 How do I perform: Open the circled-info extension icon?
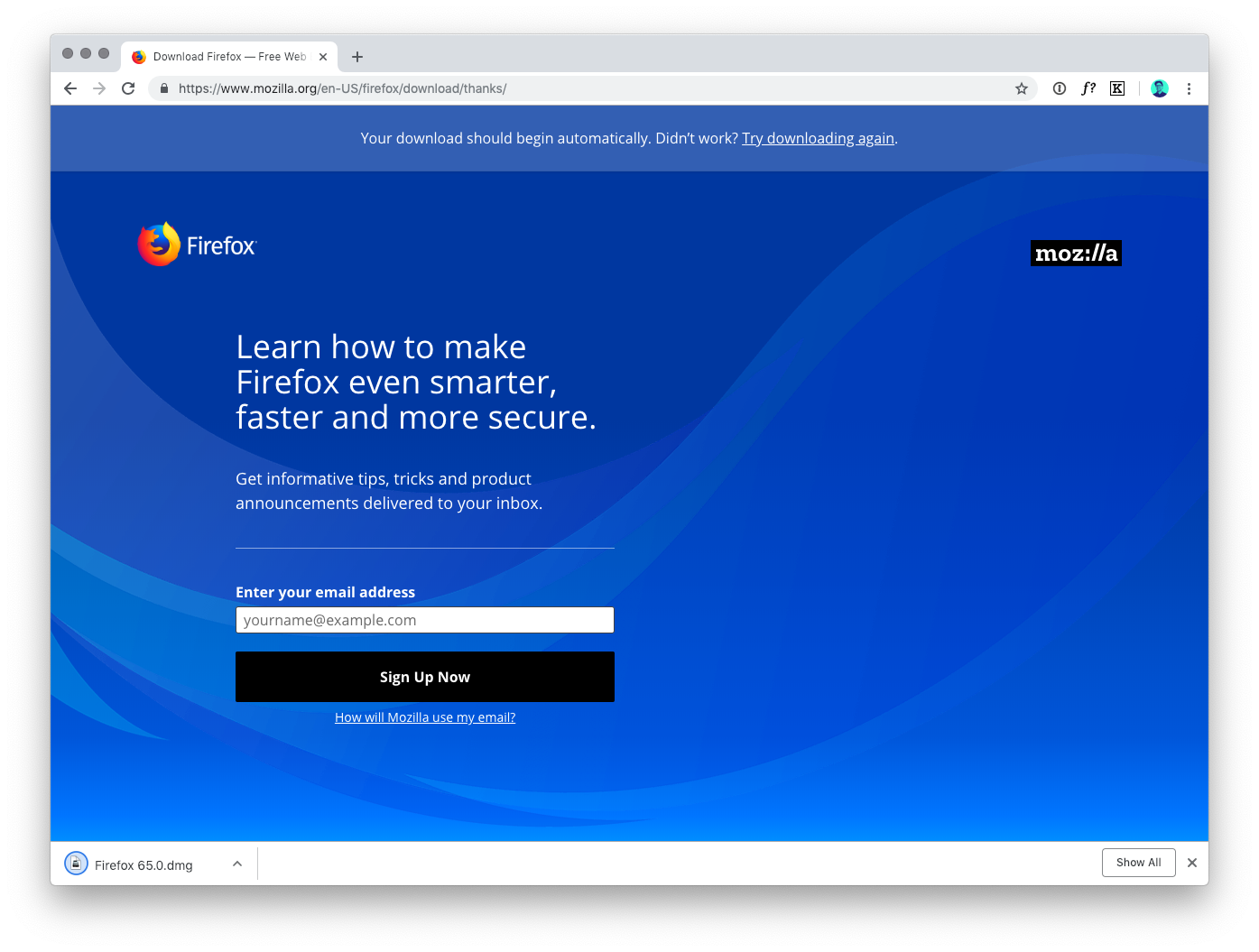[x=1060, y=88]
